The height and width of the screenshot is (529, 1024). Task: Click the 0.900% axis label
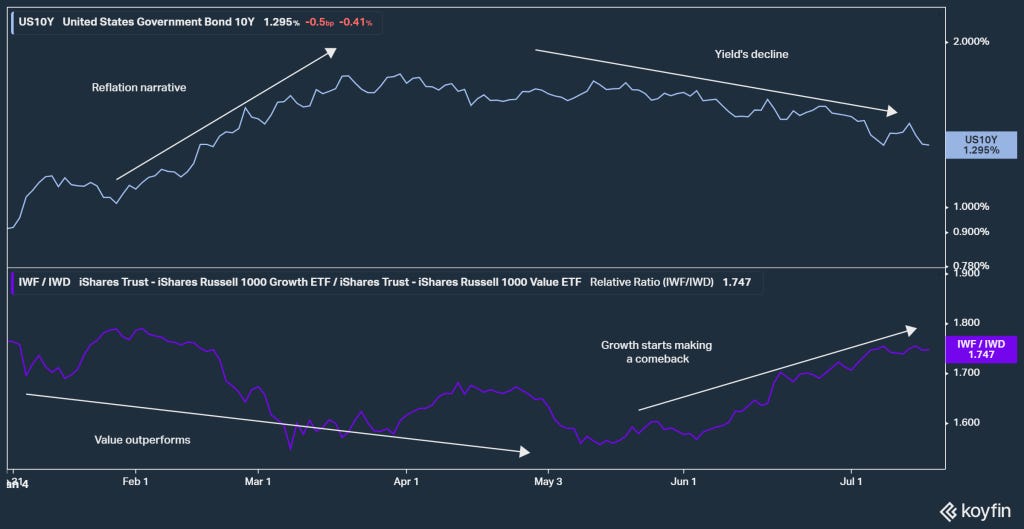972,232
